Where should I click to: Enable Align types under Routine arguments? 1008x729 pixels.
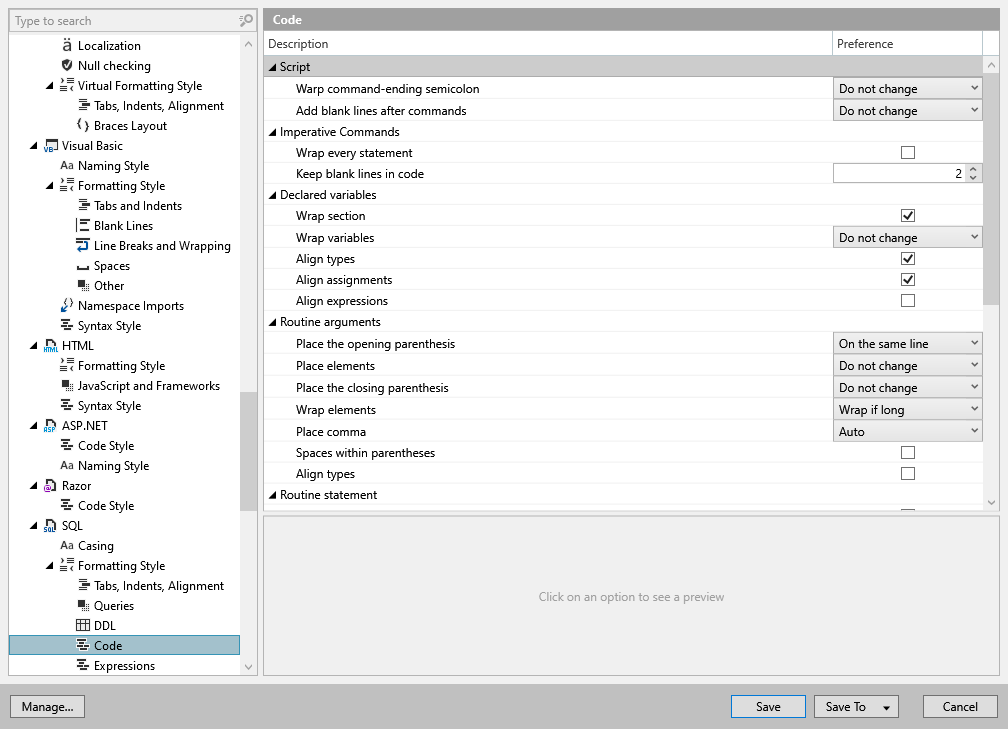(908, 473)
